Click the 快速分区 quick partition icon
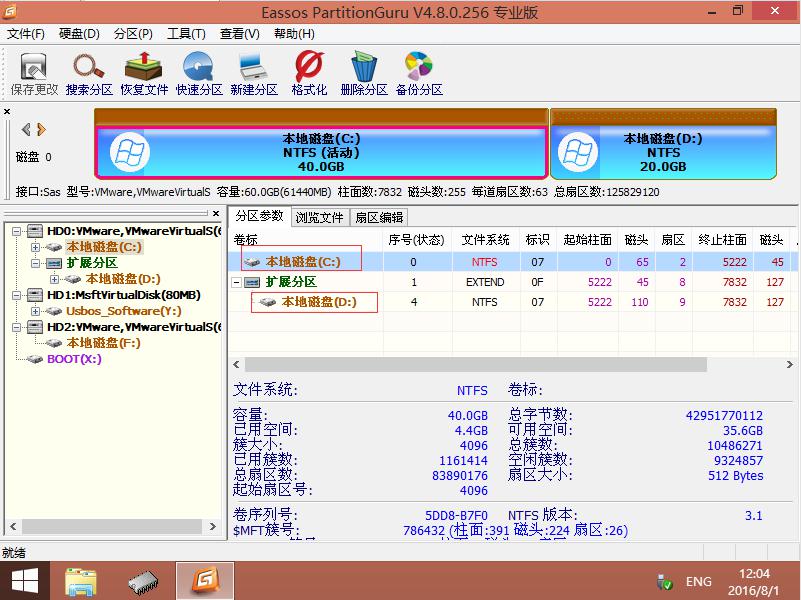Image resolution: width=801 pixels, height=600 pixels. coord(199,74)
